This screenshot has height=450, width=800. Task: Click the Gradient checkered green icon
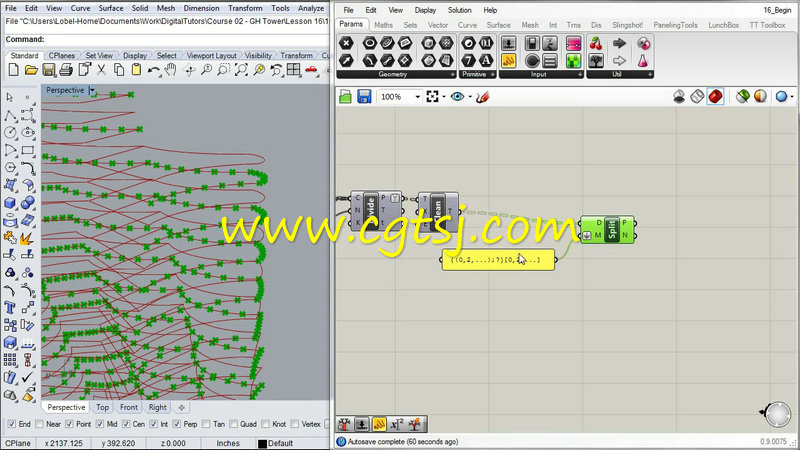coord(573,61)
